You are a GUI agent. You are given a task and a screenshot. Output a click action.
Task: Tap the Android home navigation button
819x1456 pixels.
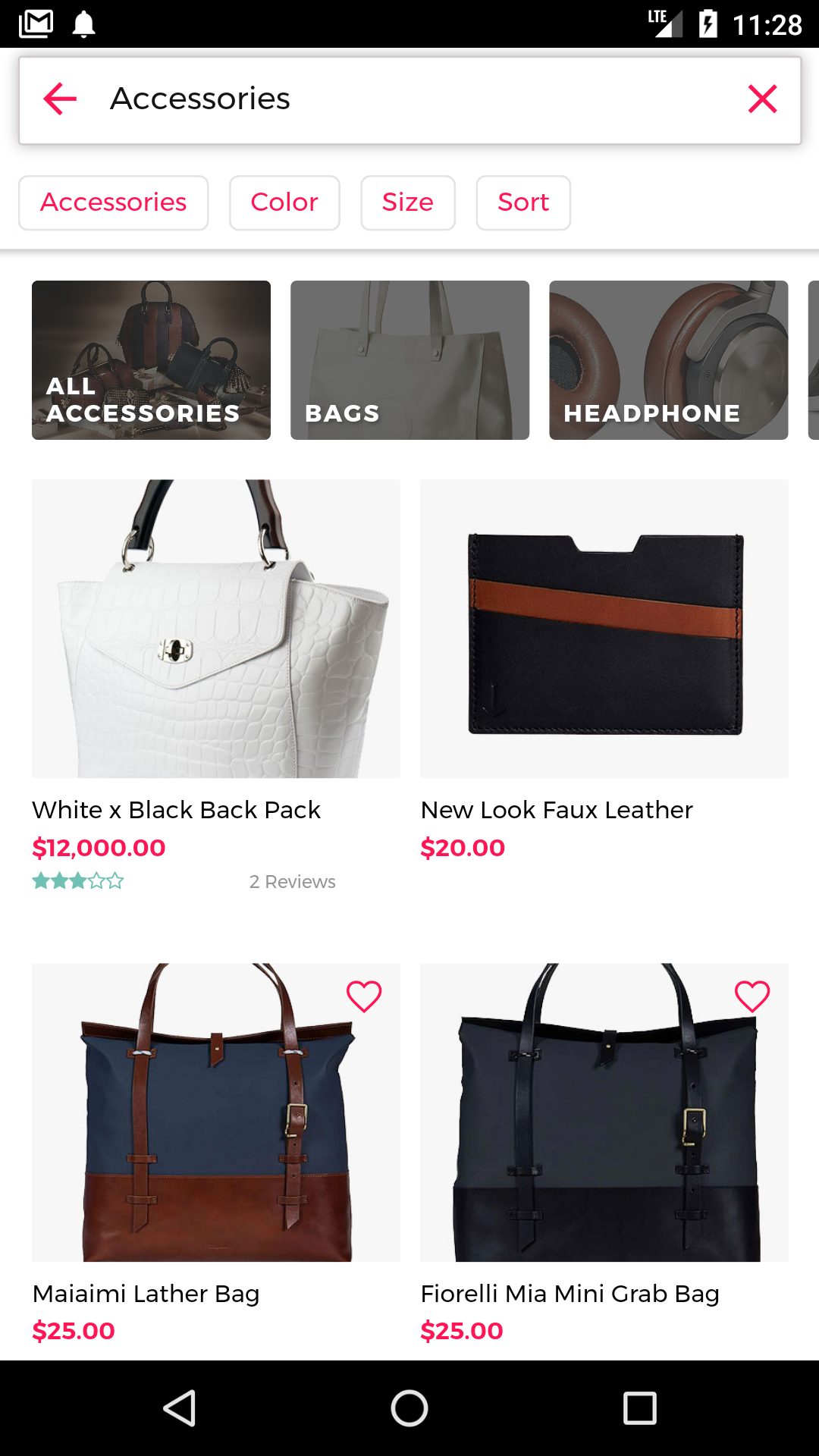[409, 1408]
